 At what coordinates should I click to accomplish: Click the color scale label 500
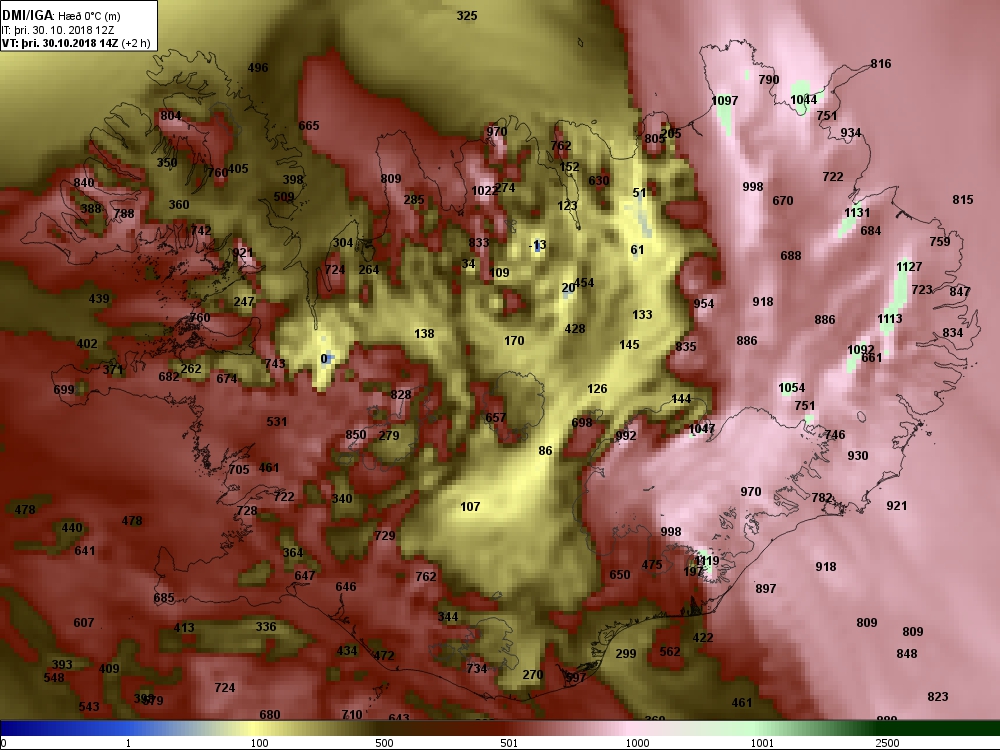[x=384, y=743]
